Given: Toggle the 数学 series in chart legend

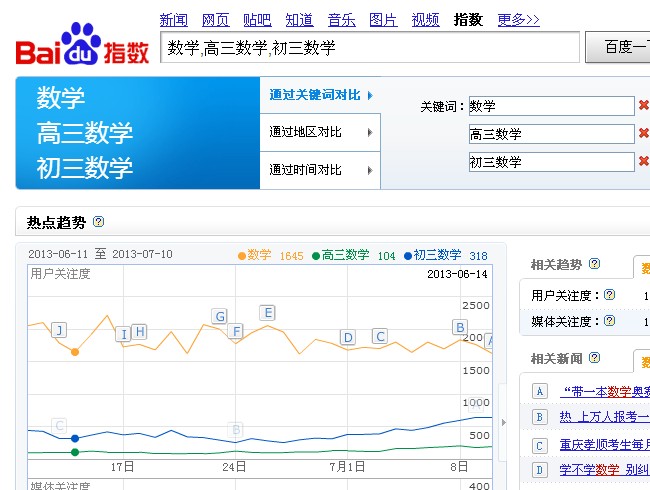Looking at the screenshot, I should coord(258,255).
